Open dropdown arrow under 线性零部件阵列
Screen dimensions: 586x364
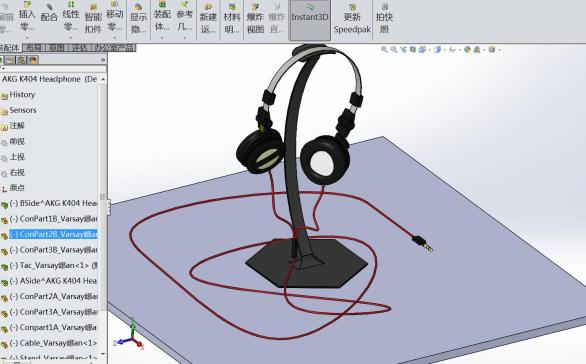click(x=71, y=37)
